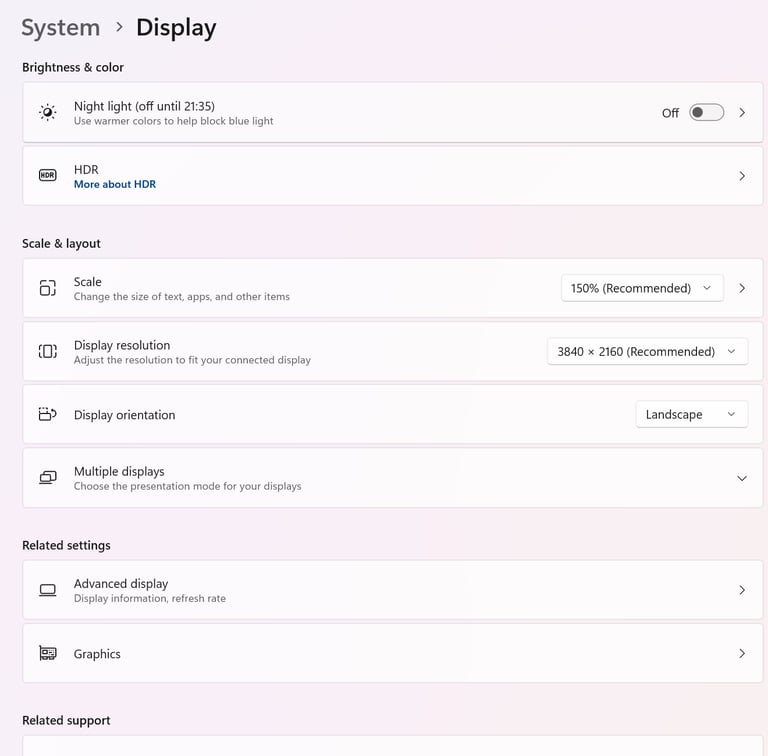Expand the Multiple displays section
Screen dimensions: 768x756
(x=742, y=478)
